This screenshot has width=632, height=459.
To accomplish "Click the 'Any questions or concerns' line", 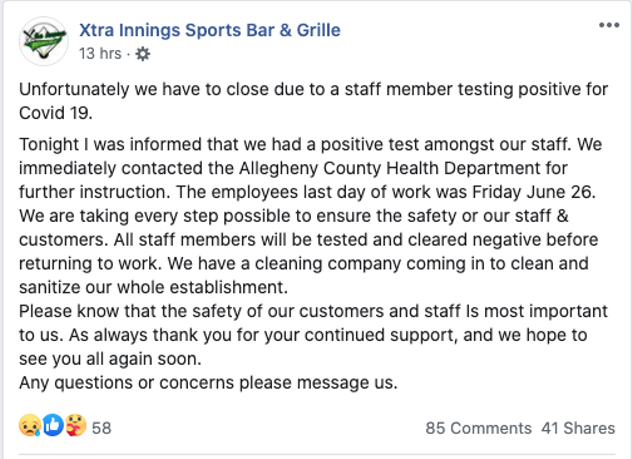I will tap(208, 383).
